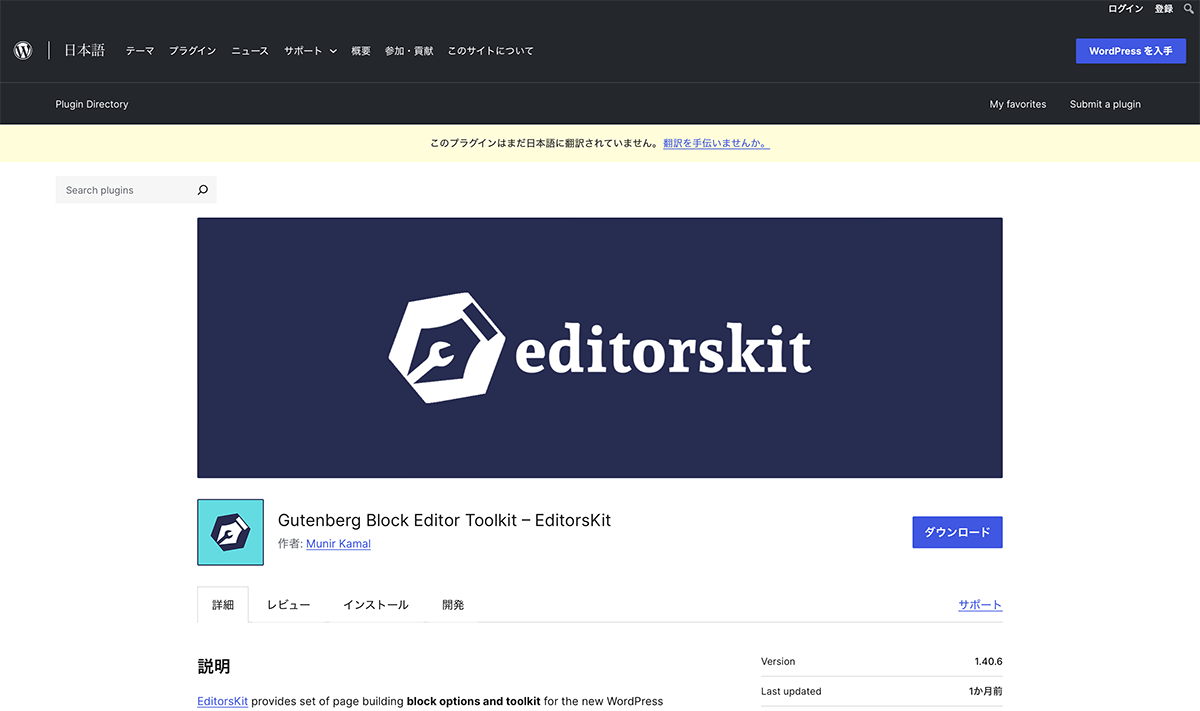Select the 概要 menu item
The width and height of the screenshot is (1200, 711).
361,51
